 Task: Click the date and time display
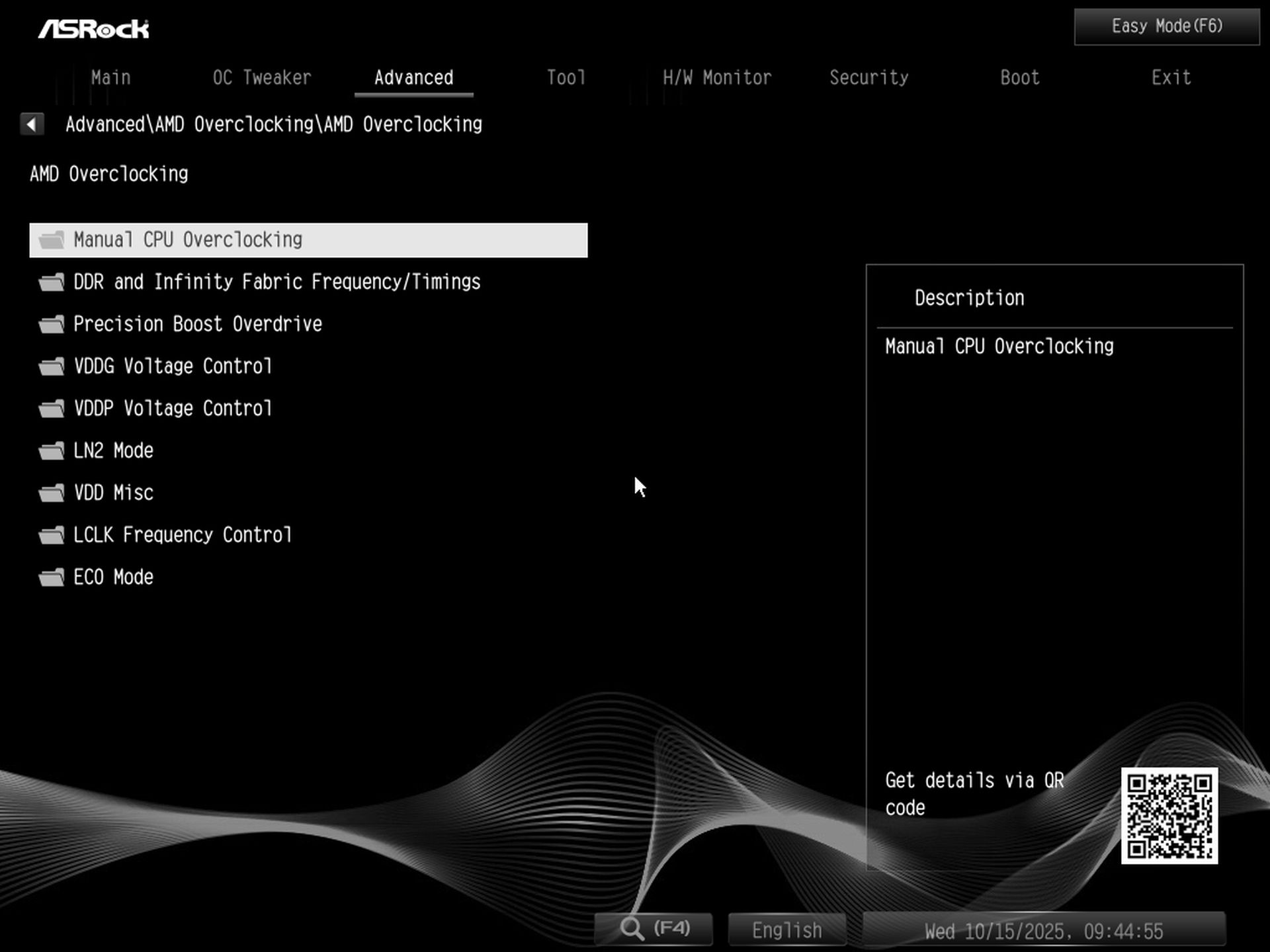pos(1045,930)
